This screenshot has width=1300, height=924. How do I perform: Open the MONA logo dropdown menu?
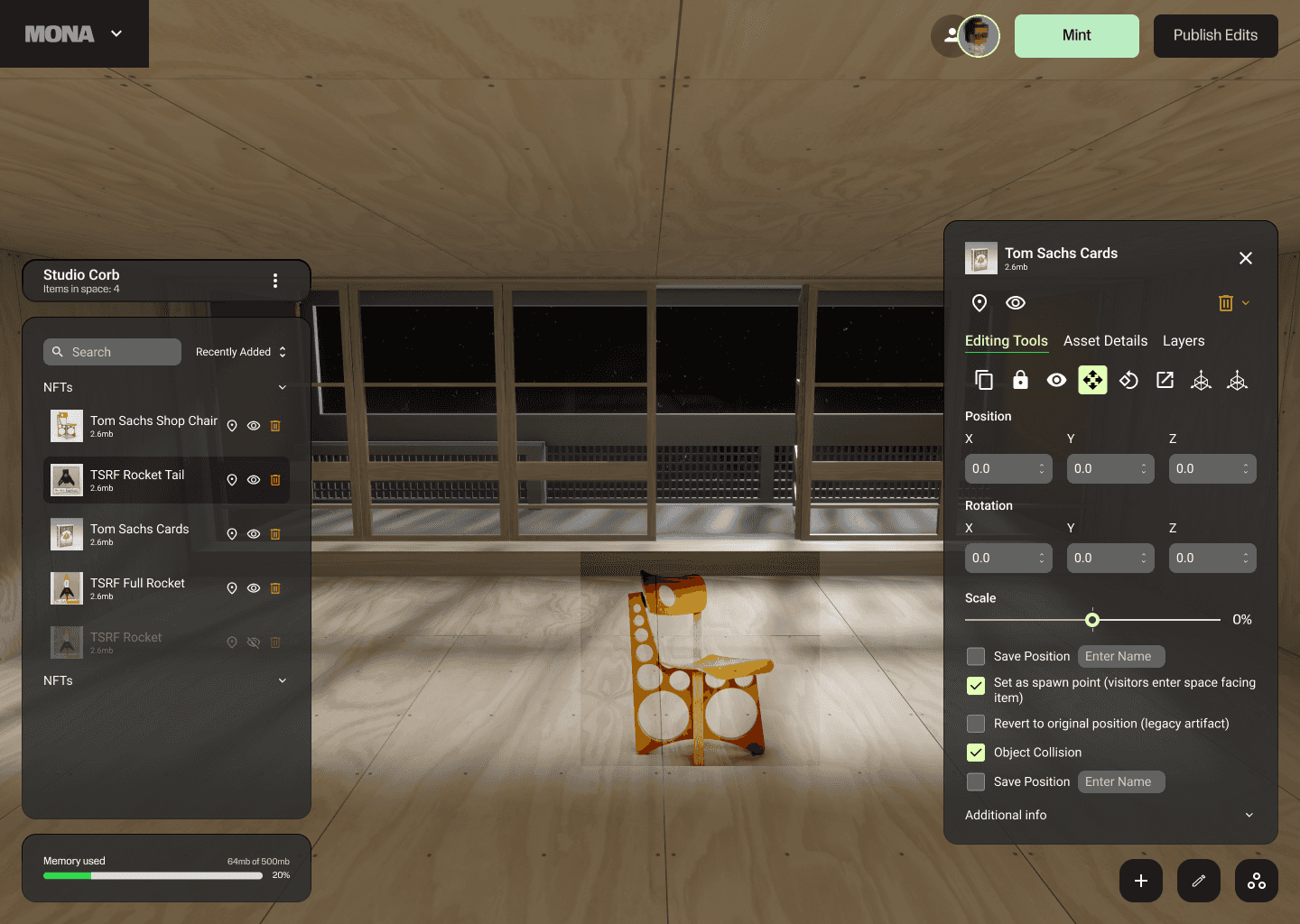(116, 33)
